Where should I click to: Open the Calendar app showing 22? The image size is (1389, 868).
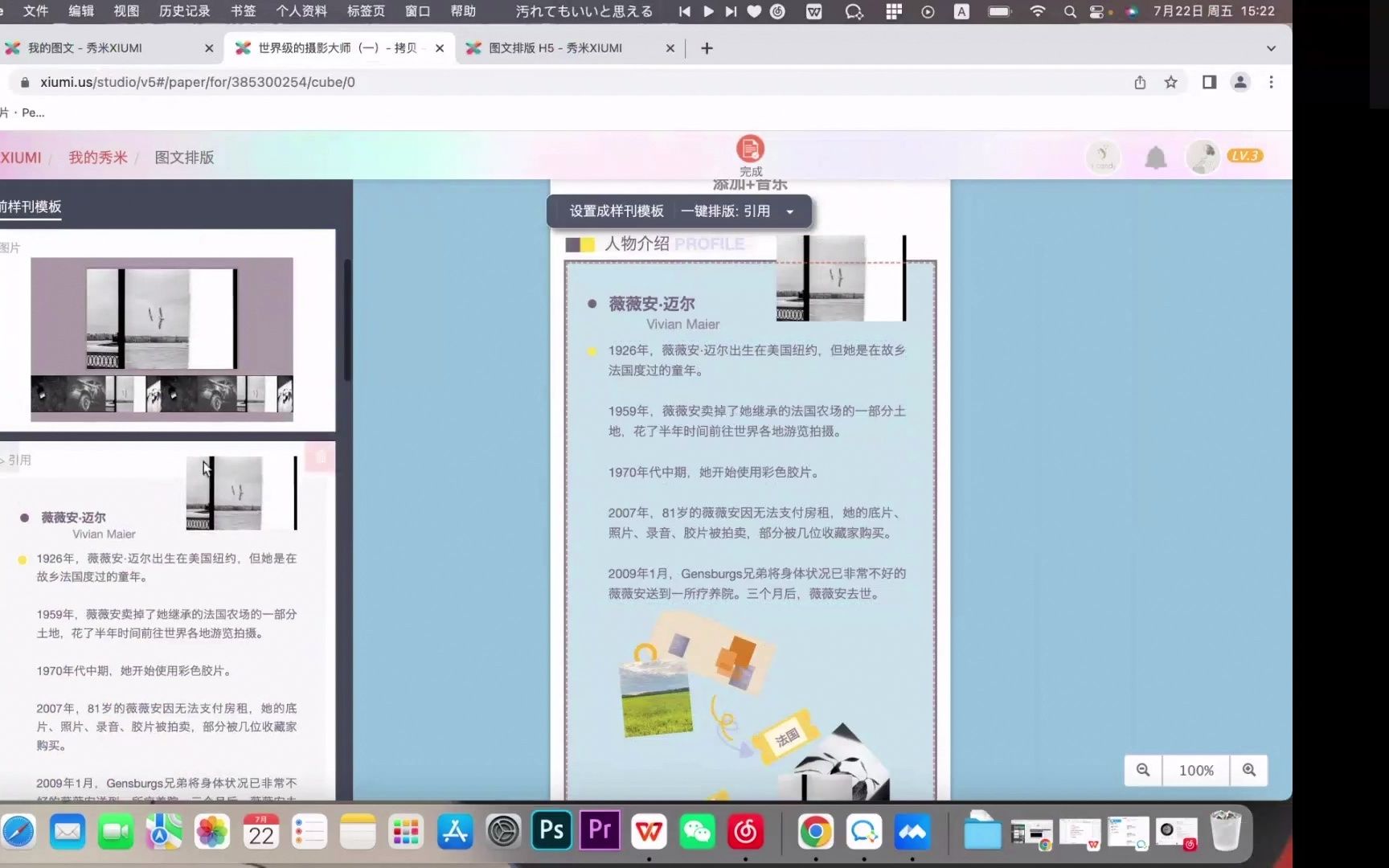pyautogui.click(x=261, y=832)
